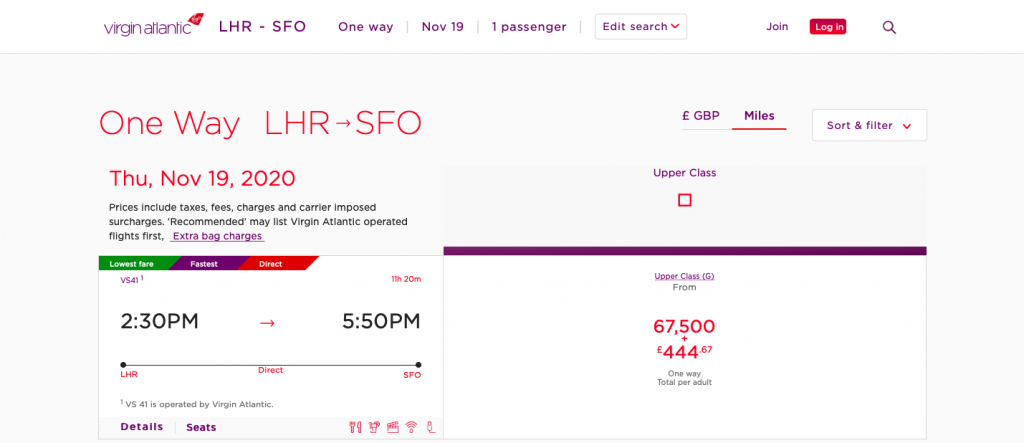Click the red flight direction arrow
The image size is (1024, 443).
(267, 323)
